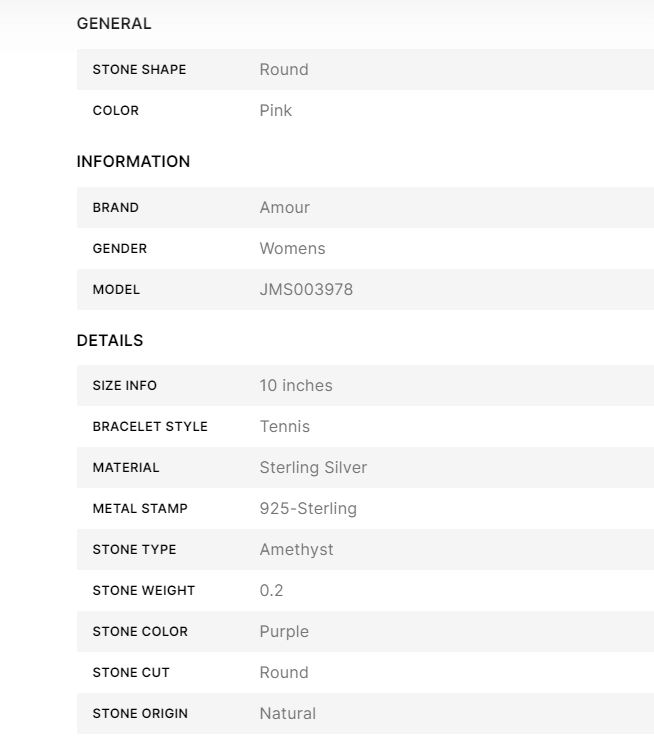Click the Amethyst stone type value
The width and height of the screenshot is (654, 739).
pyautogui.click(x=296, y=550)
